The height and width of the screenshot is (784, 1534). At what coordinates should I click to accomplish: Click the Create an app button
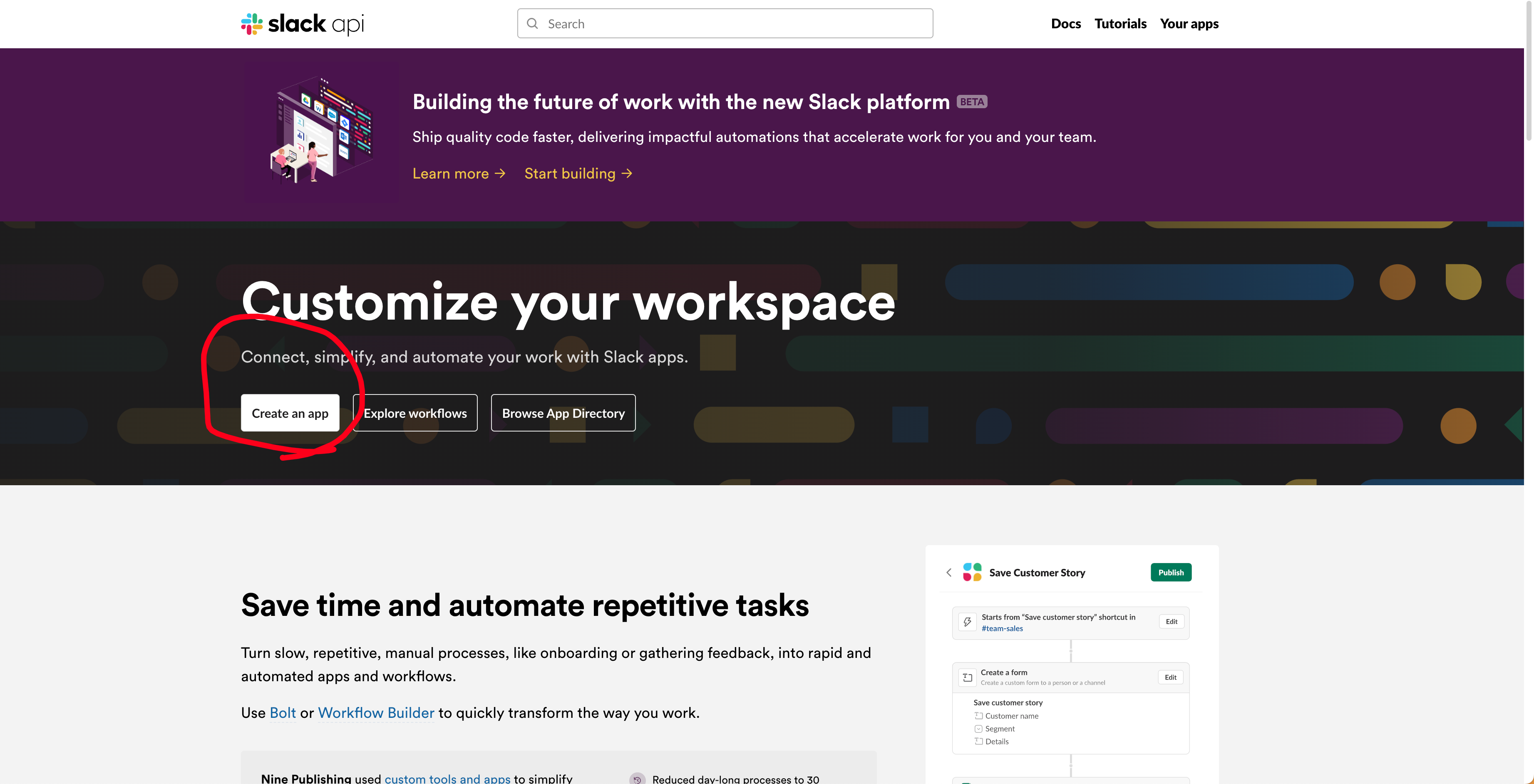point(290,412)
